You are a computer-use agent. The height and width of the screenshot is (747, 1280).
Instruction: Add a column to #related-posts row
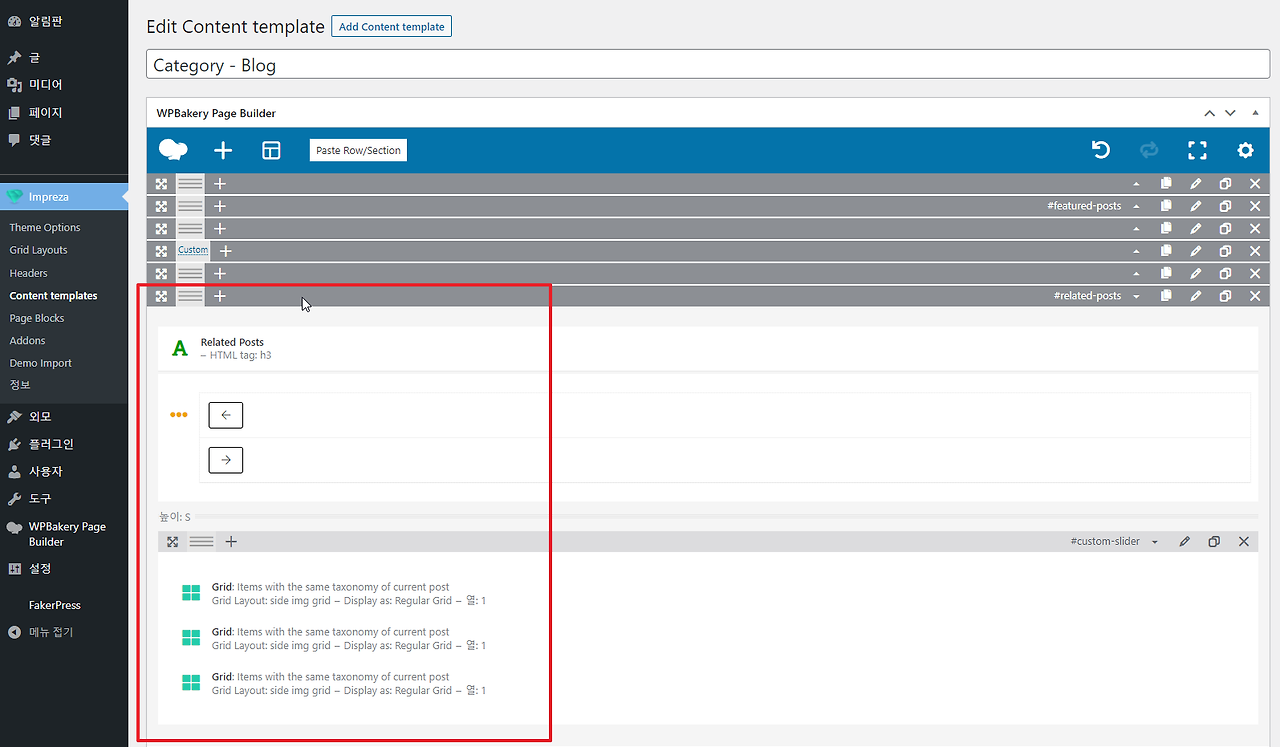click(x=220, y=296)
